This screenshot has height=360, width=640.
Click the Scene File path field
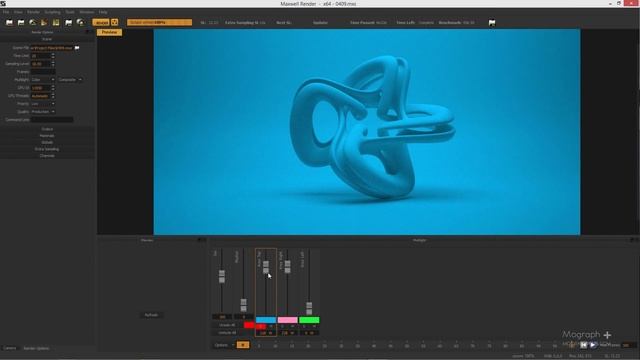click(x=52, y=48)
